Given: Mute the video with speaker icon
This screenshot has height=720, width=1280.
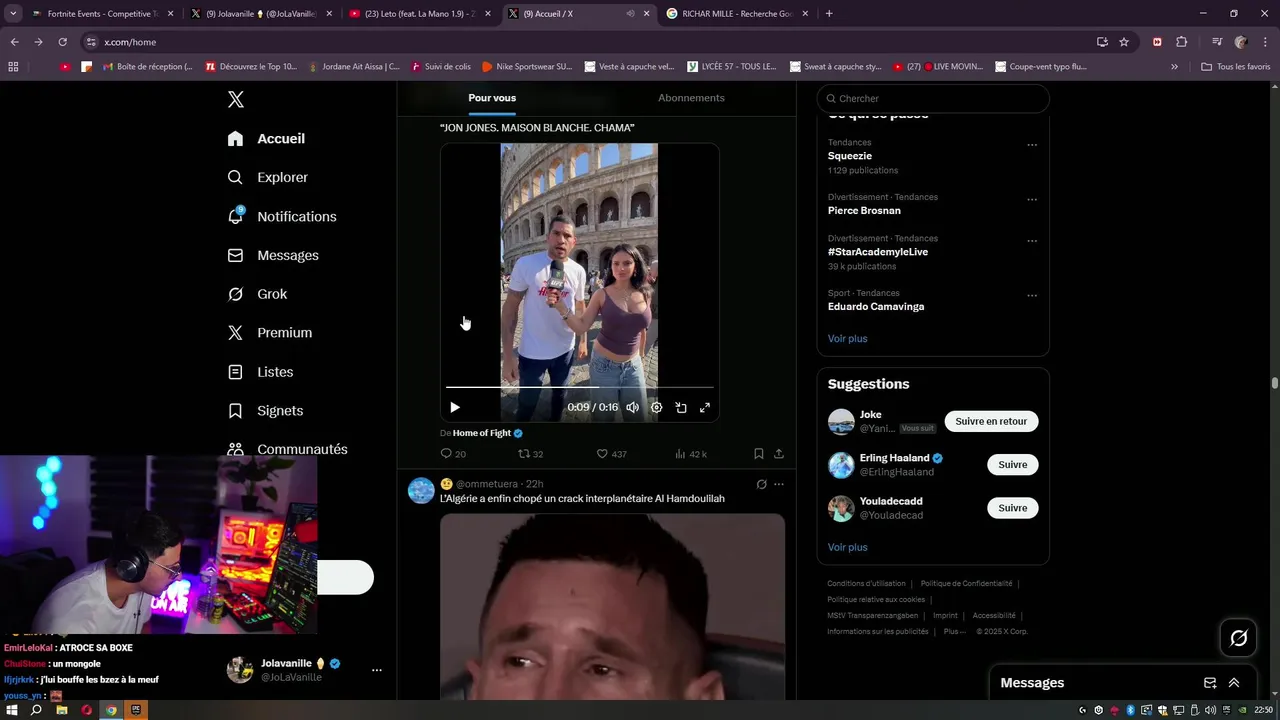Looking at the screenshot, I should [x=632, y=407].
